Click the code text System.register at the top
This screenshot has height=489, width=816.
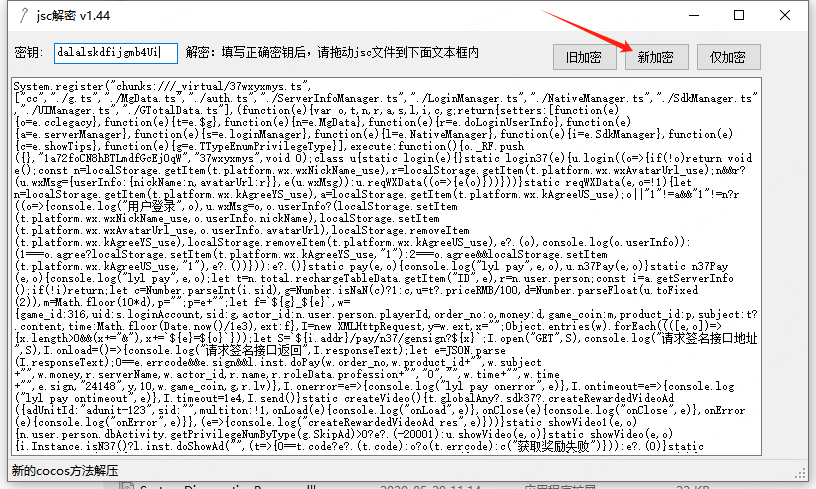click(58, 86)
